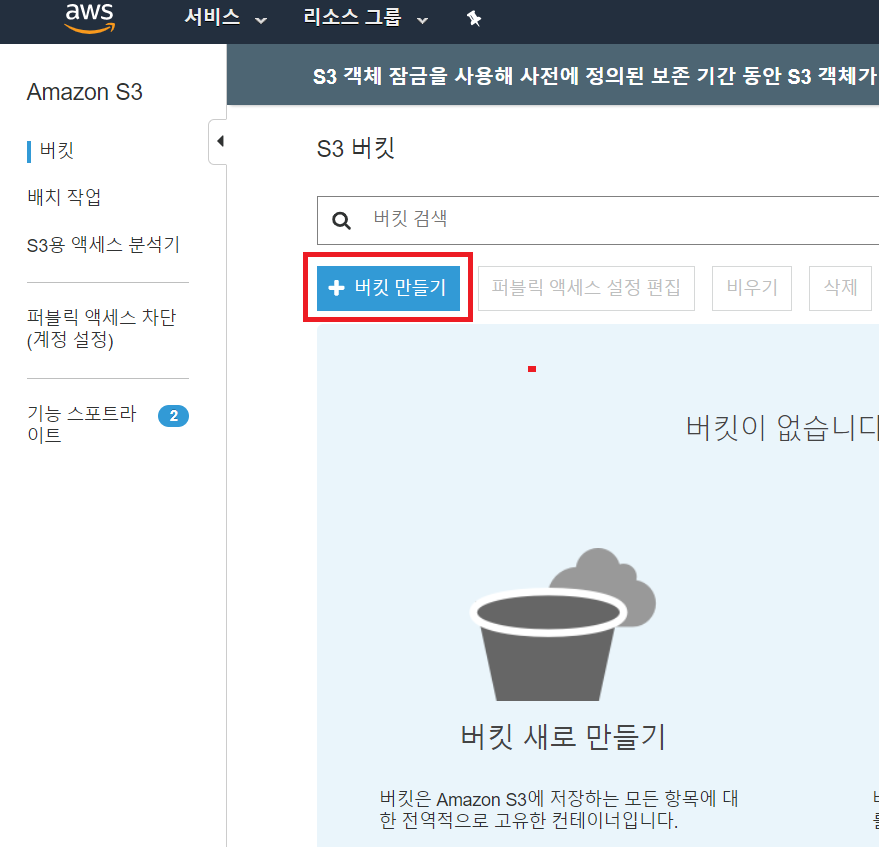Open 배치 작업 in the sidebar

coord(64,197)
